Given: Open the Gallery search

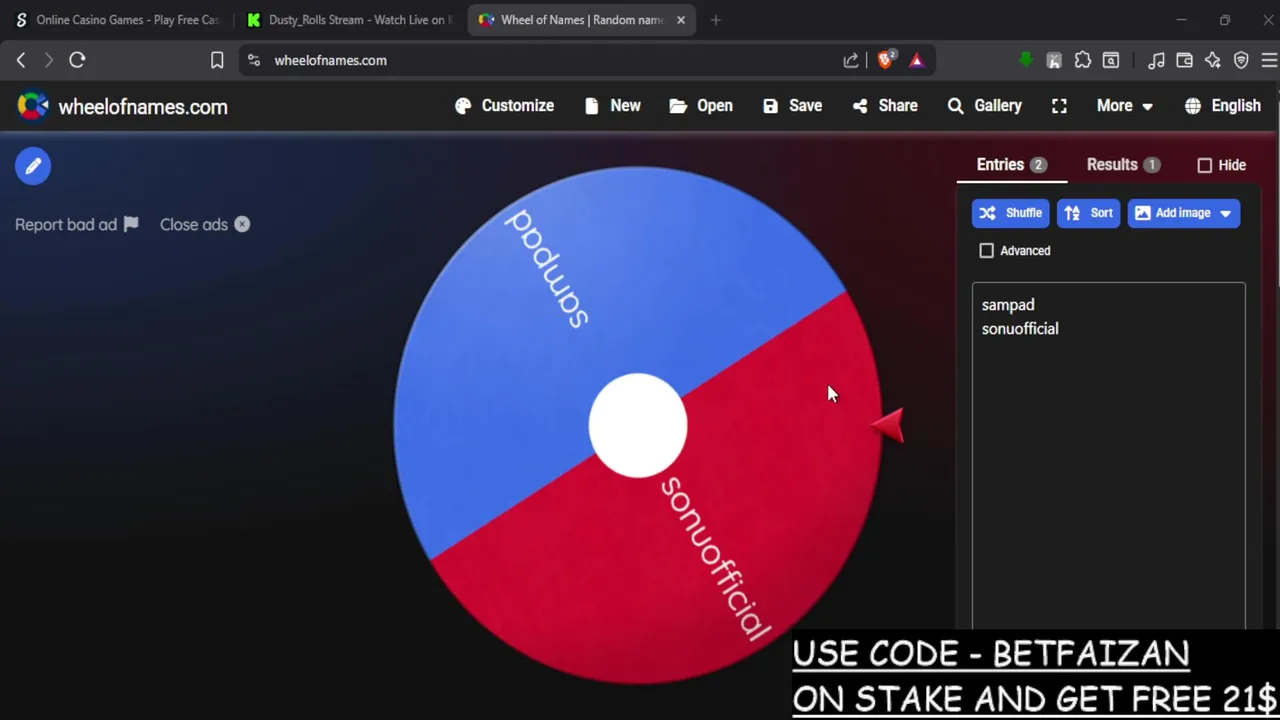Looking at the screenshot, I should click(985, 106).
